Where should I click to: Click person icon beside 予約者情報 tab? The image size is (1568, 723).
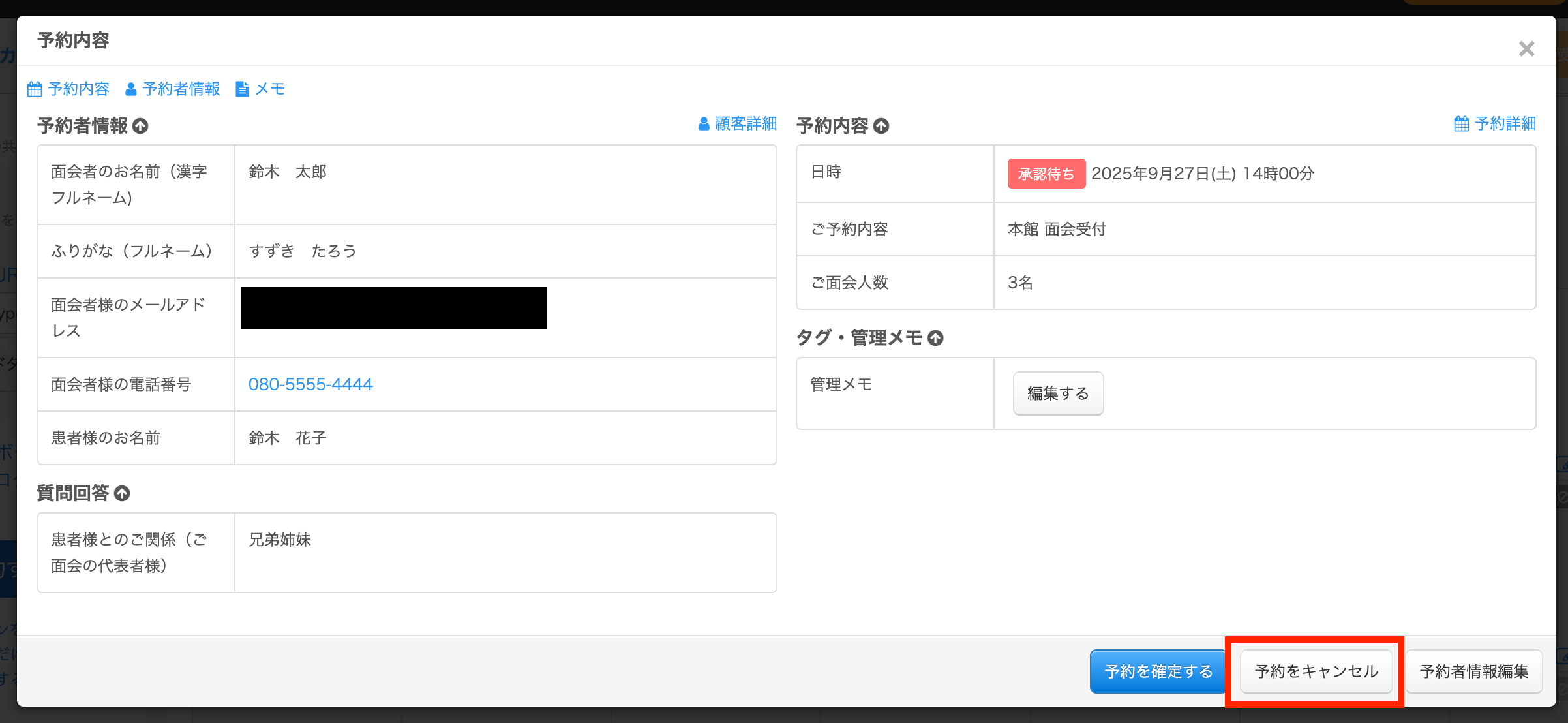point(130,89)
